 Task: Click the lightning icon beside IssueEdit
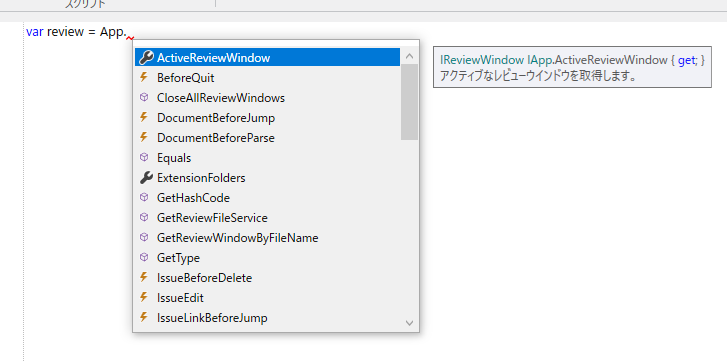coord(144,297)
